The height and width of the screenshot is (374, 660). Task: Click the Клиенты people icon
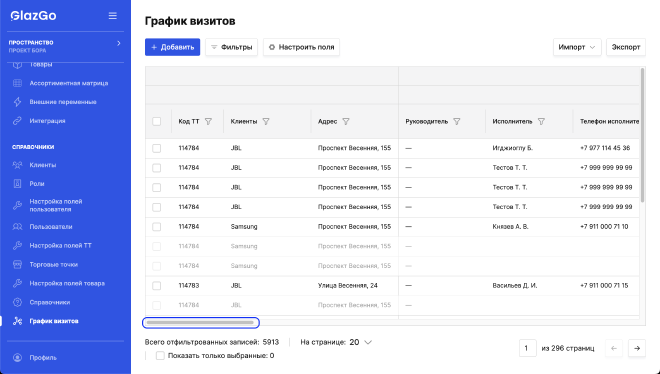17,165
